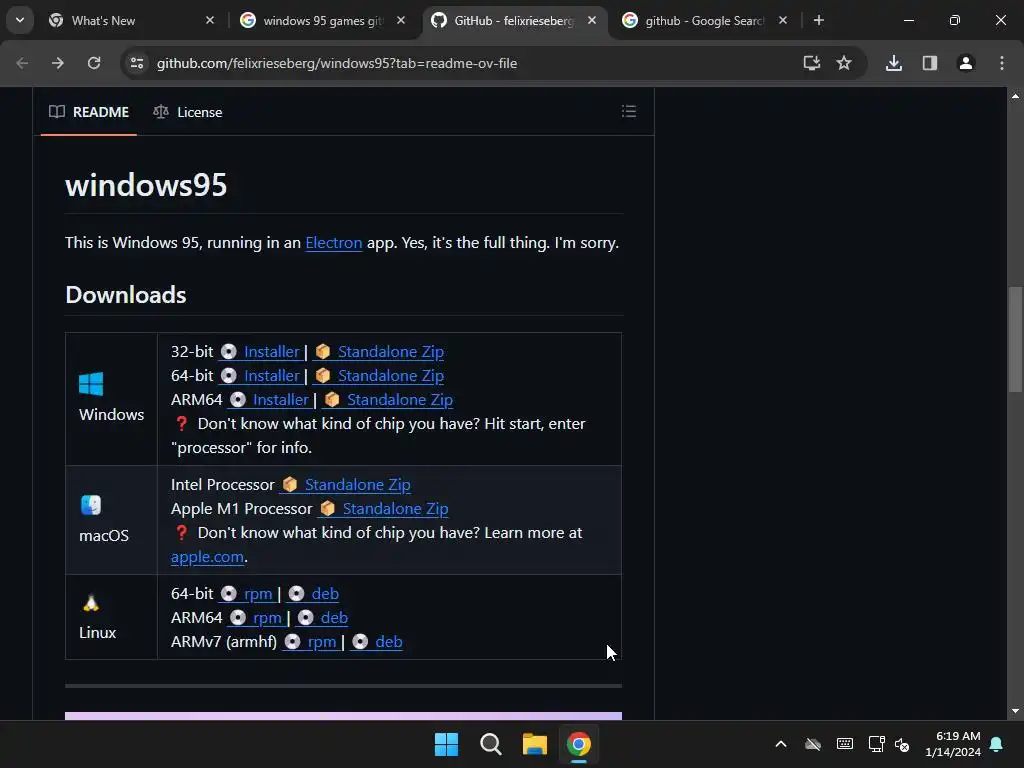Click the Linux penguin logo icon
The width and height of the screenshot is (1024, 768).
pyautogui.click(x=91, y=602)
